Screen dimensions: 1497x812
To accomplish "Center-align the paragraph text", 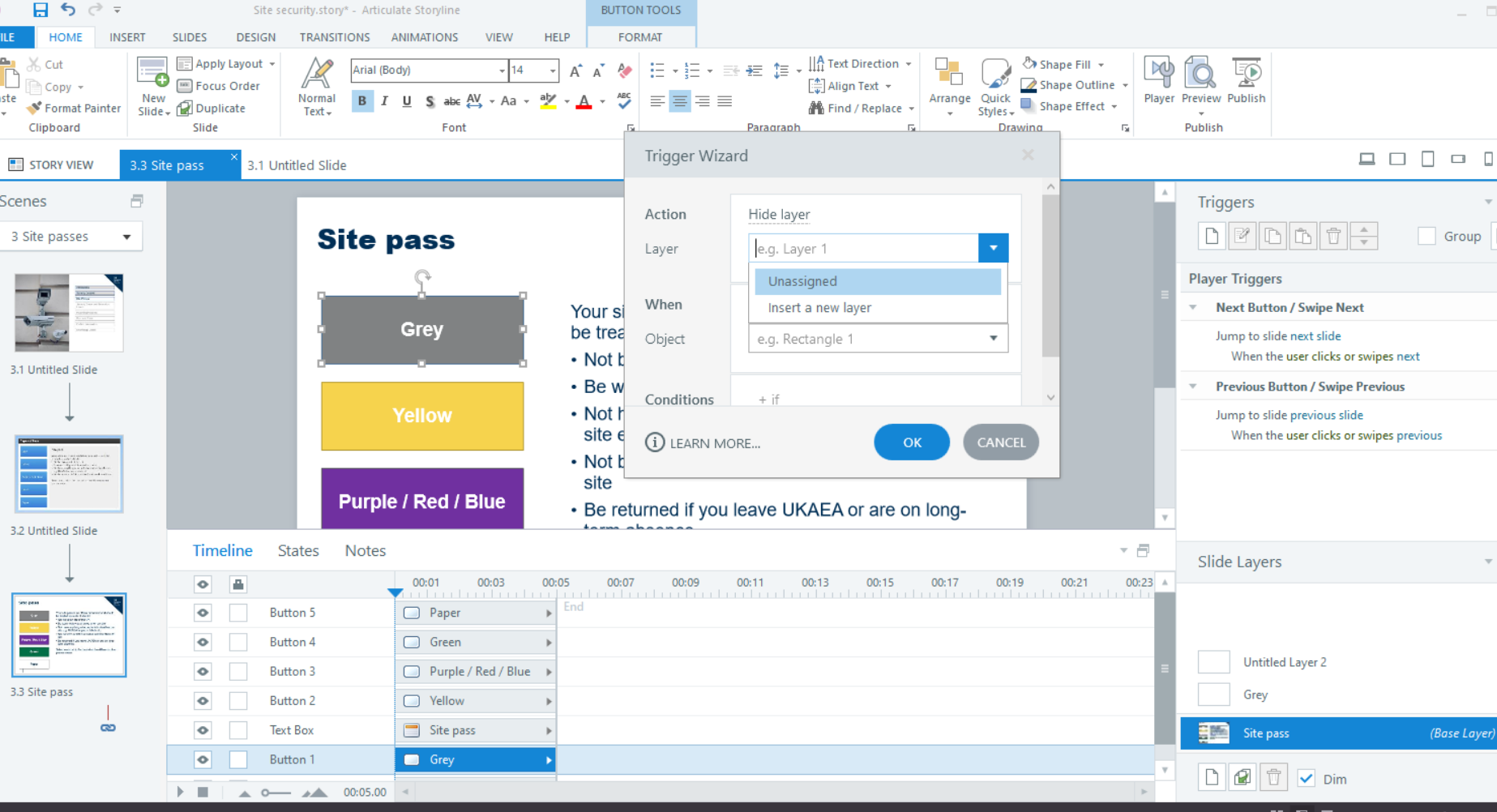I will pos(680,101).
